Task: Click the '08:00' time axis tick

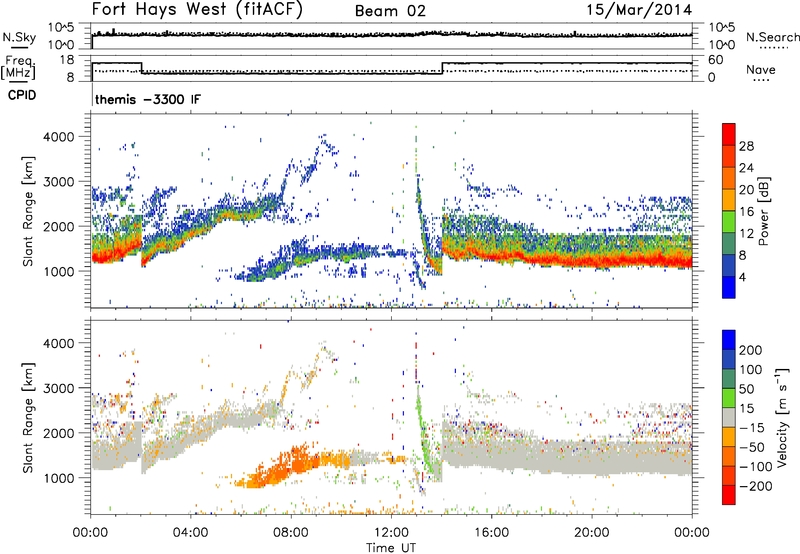Action: (291, 533)
